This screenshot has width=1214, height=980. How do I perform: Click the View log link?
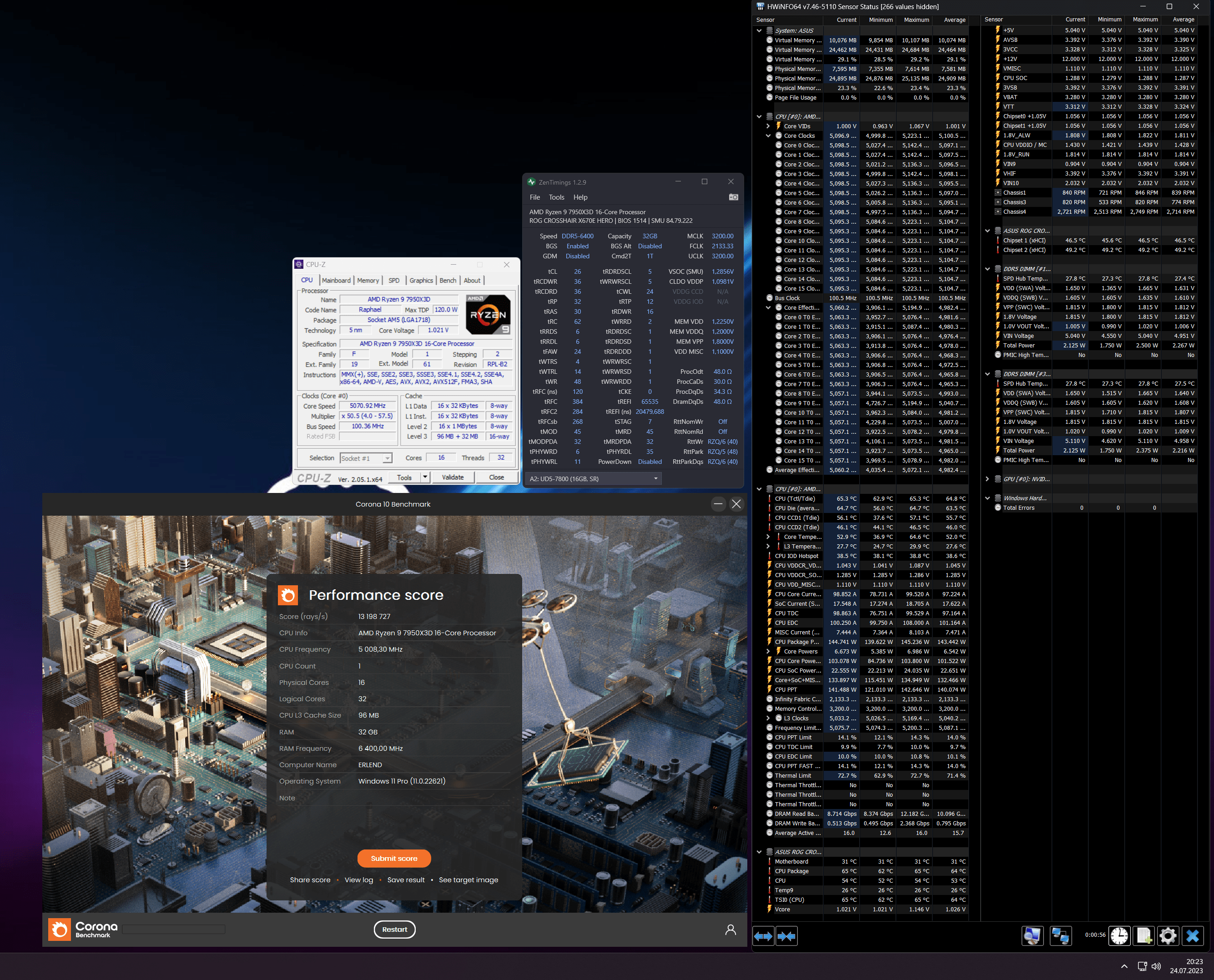click(x=358, y=879)
